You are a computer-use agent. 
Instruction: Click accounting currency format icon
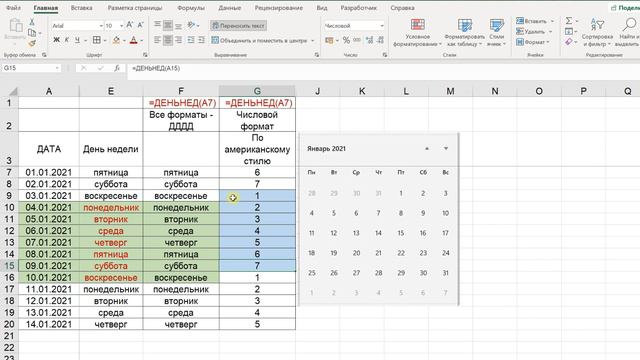[329, 40]
